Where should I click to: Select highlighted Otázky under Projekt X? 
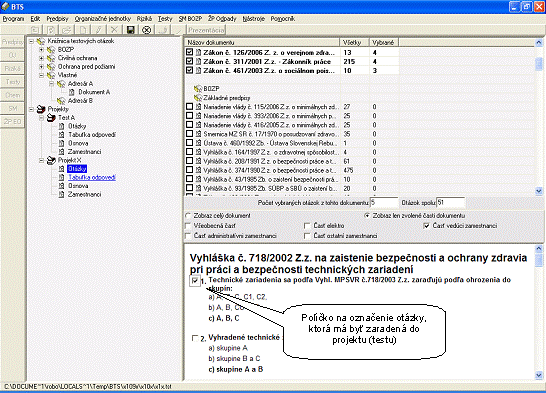77,169
